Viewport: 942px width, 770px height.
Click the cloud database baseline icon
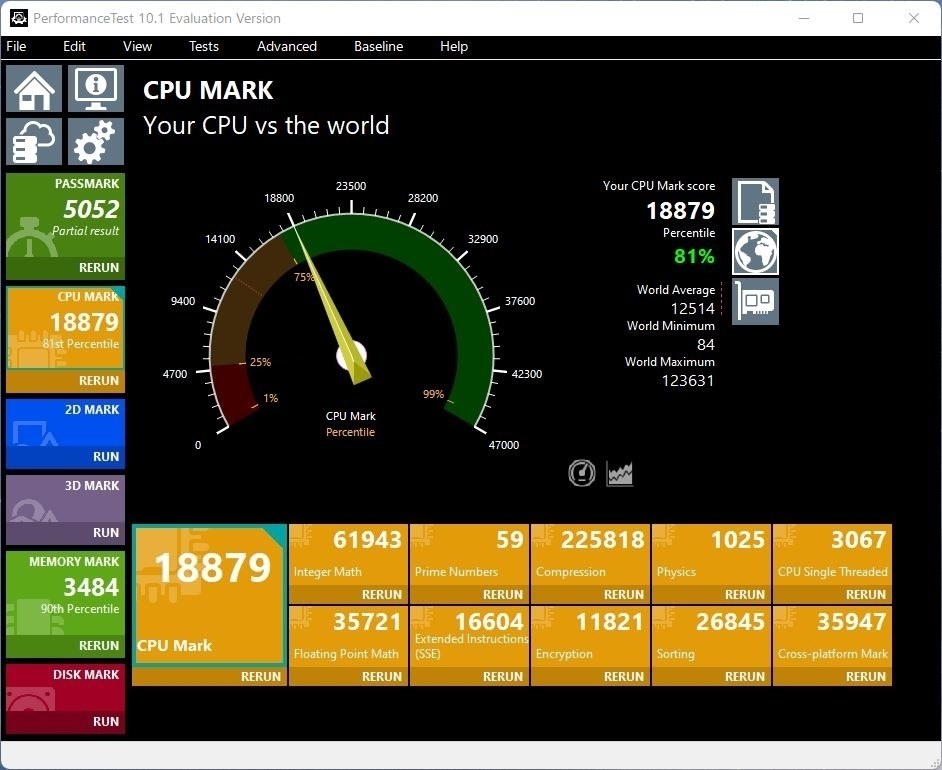(34, 142)
